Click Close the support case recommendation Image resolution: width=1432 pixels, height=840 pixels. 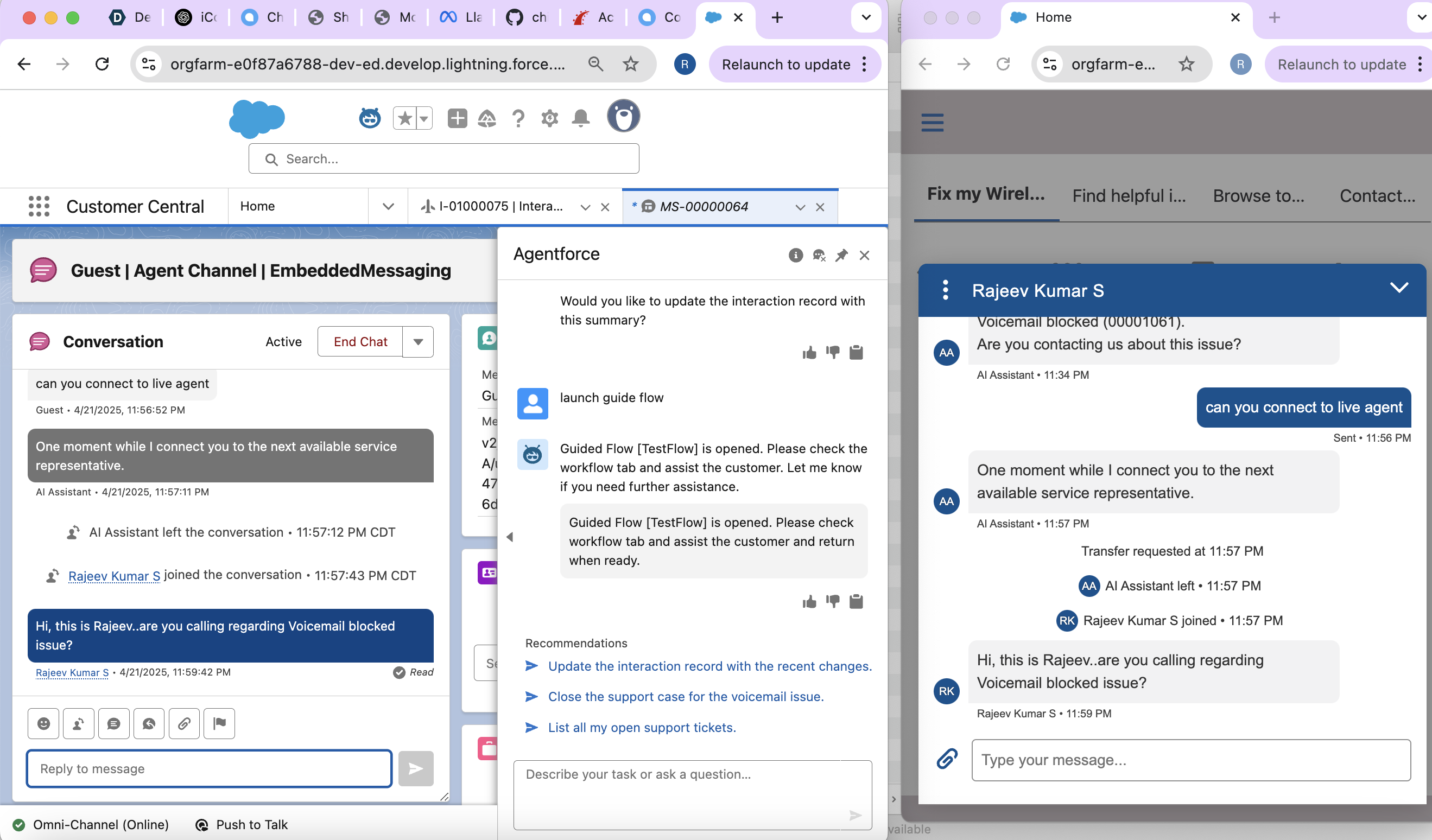click(685, 696)
